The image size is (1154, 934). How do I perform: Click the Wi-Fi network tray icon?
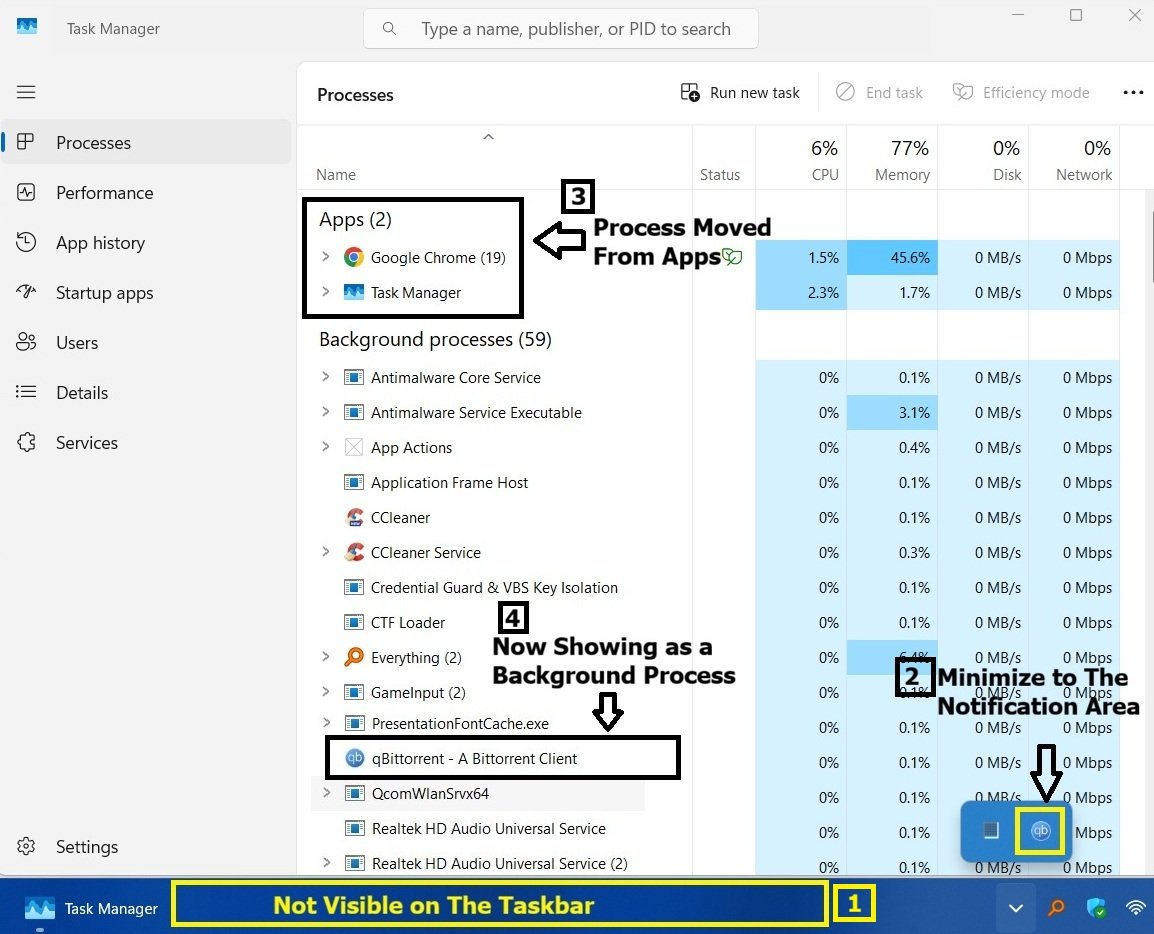[1136, 908]
